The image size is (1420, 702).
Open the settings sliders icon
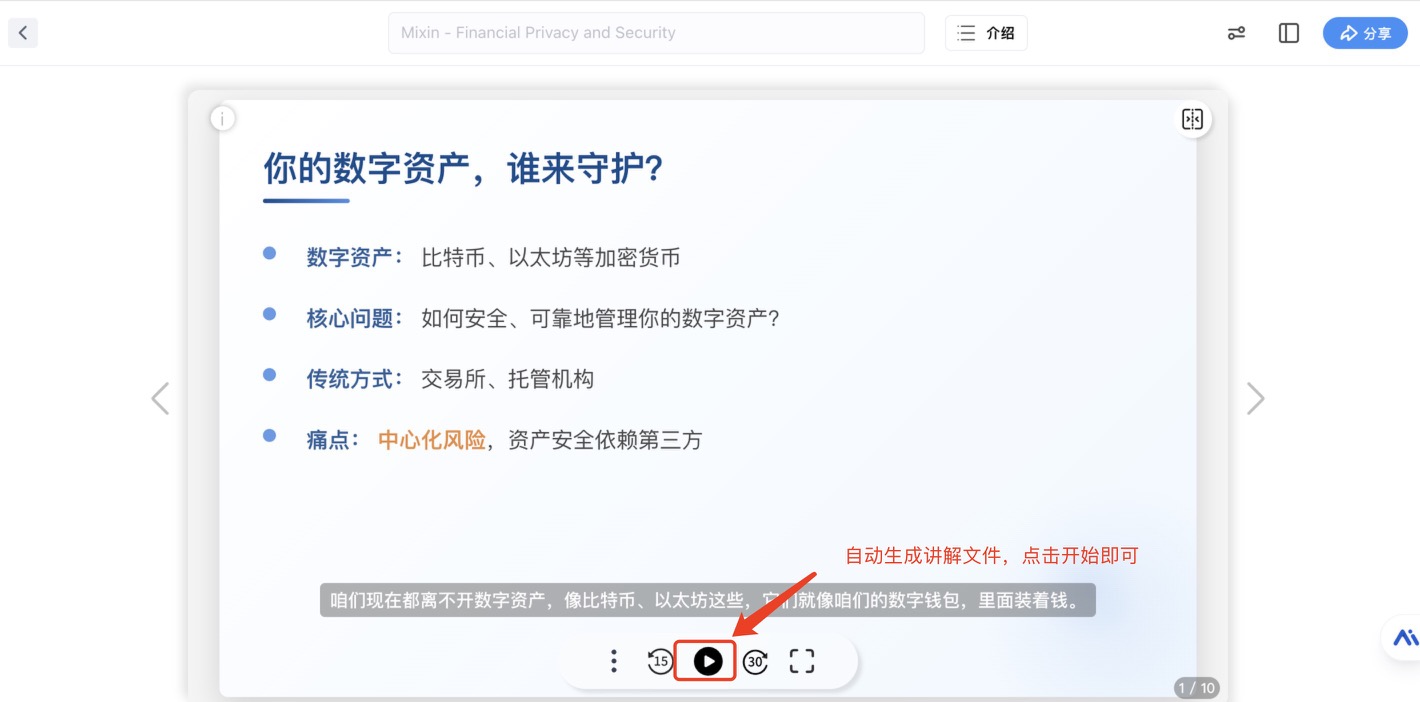pyautogui.click(x=1237, y=33)
